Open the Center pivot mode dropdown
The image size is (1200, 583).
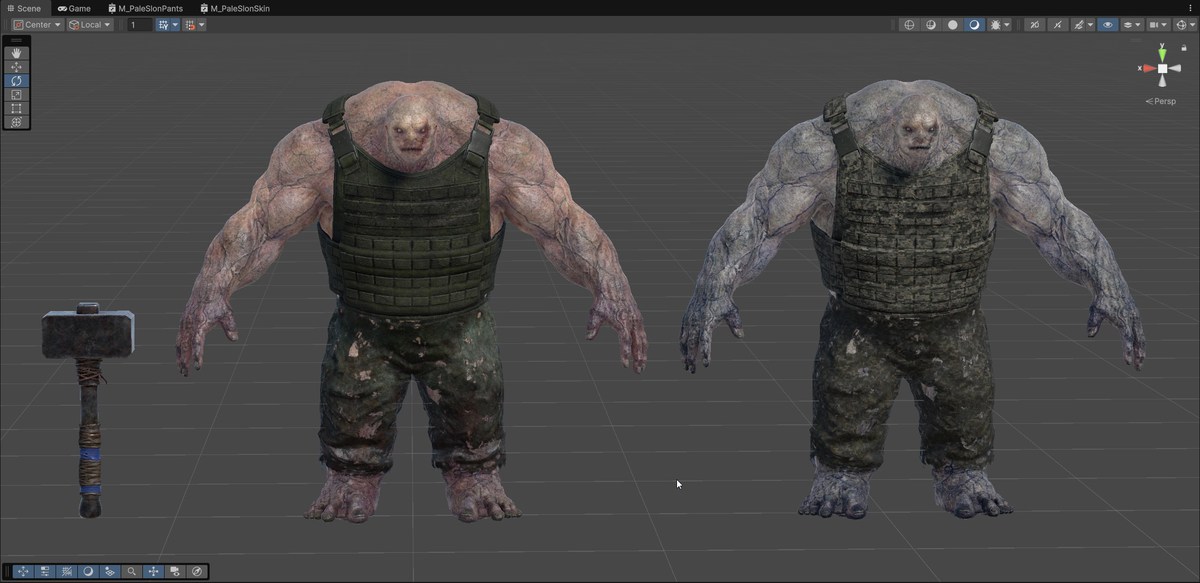(37, 25)
